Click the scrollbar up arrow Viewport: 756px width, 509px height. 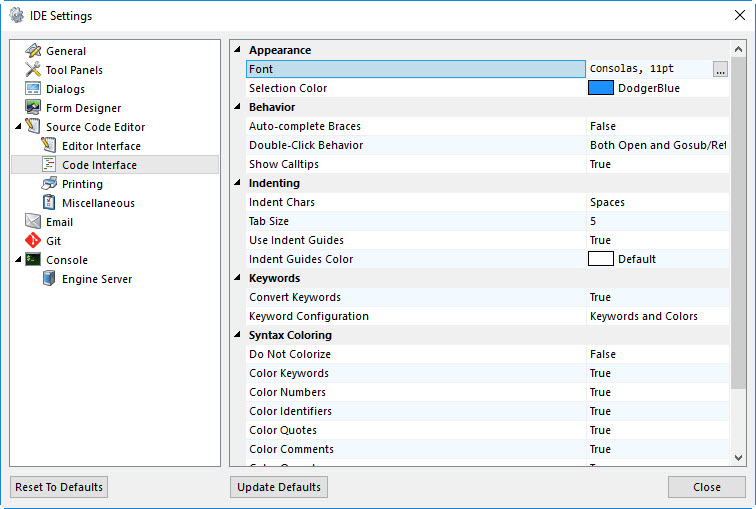(738, 49)
